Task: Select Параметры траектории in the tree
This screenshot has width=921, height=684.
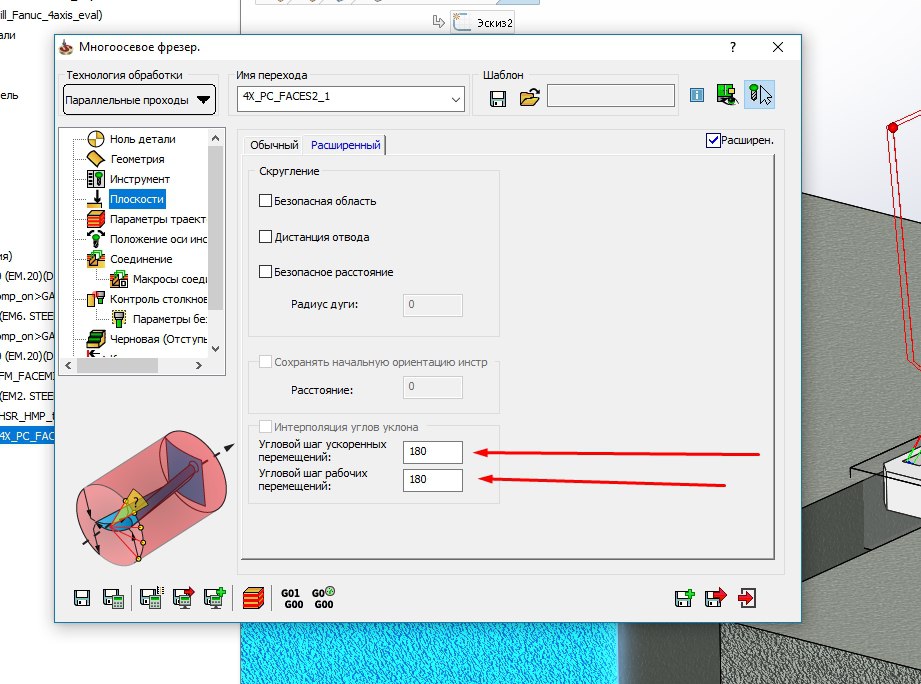Action: pyautogui.click(x=158, y=219)
